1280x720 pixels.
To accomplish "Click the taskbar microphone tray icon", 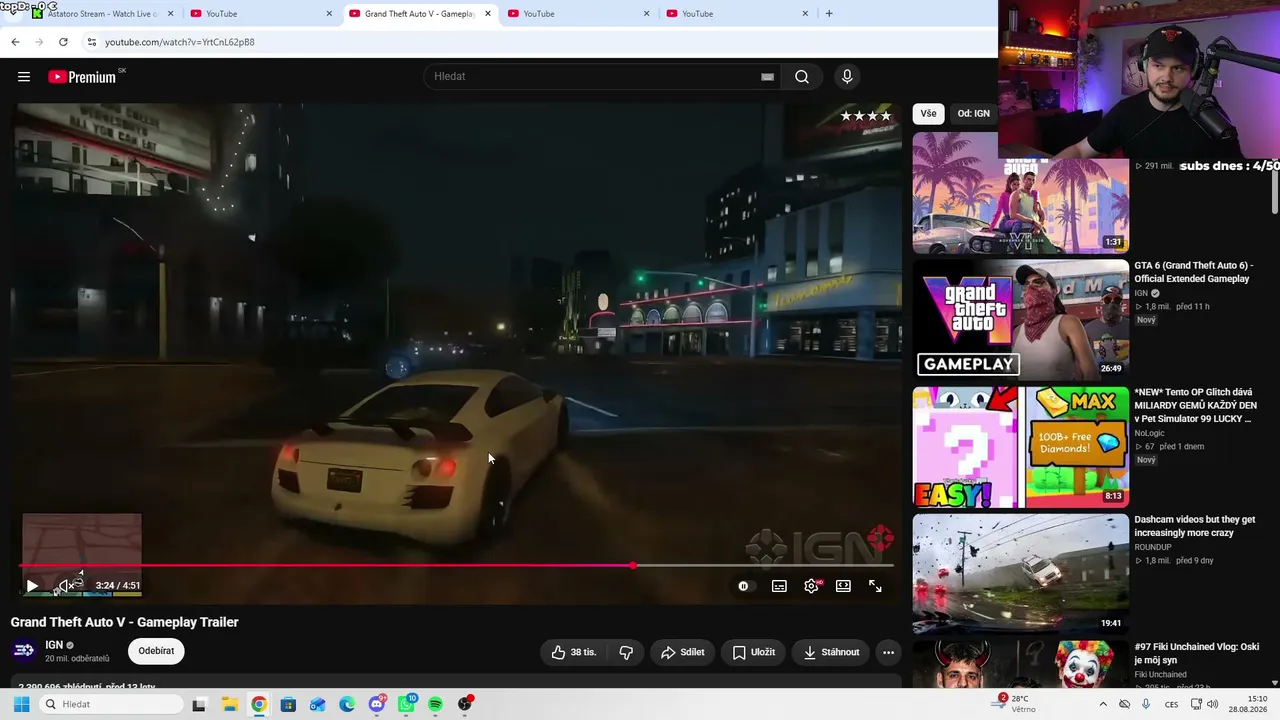I will pyautogui.click(x=1146, y=705).
